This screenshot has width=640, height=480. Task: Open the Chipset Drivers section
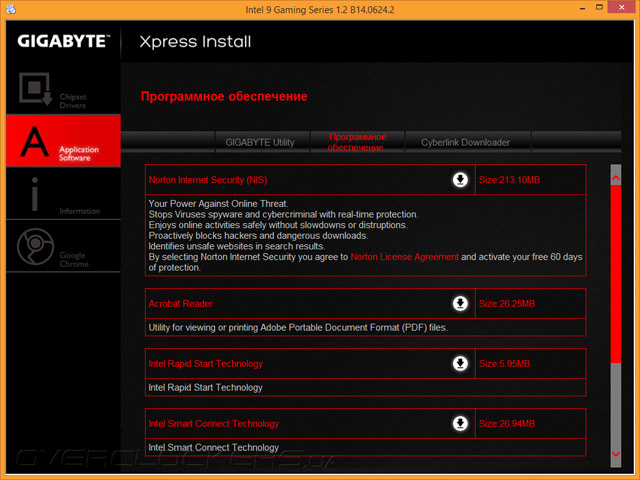click(63, 89)
